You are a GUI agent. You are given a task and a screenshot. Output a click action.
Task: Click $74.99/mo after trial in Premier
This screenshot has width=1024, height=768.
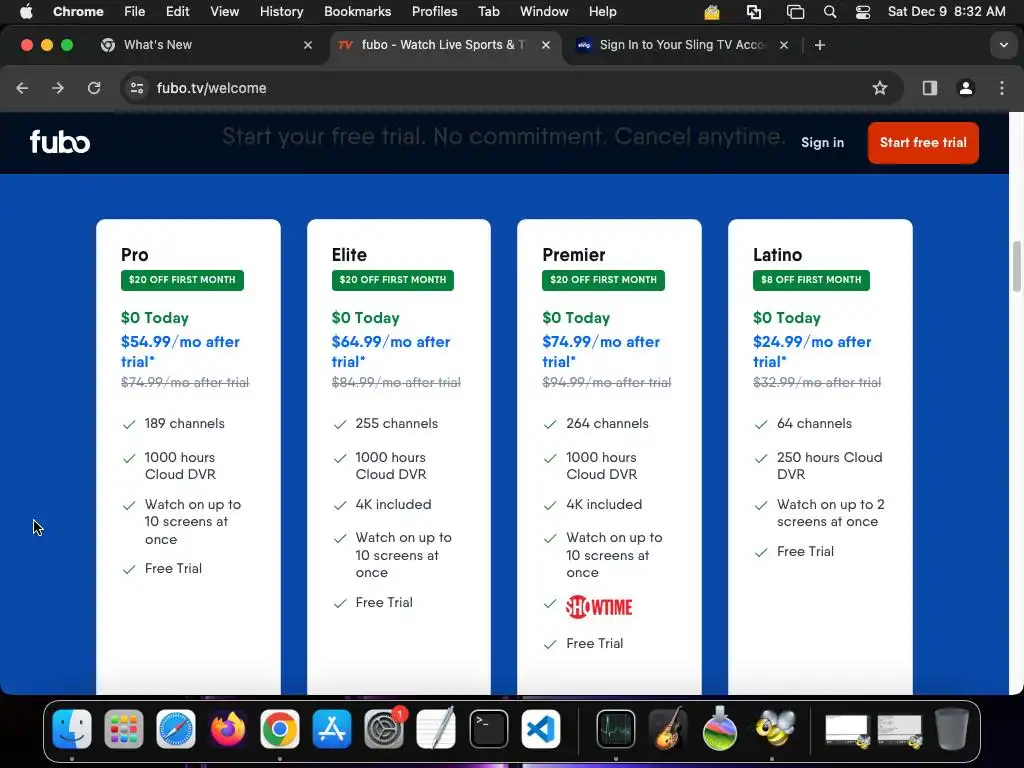click(x=601, y=351)
